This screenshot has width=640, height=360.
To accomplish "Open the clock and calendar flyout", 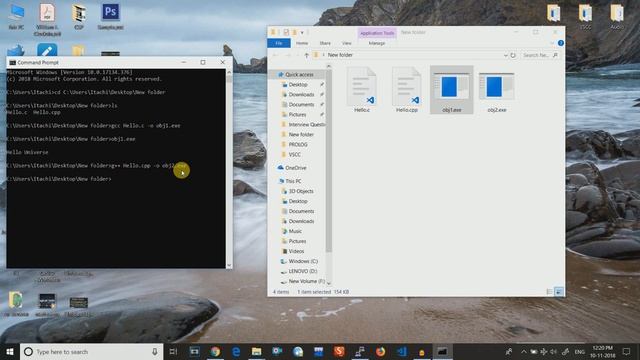I will (603, 351).
